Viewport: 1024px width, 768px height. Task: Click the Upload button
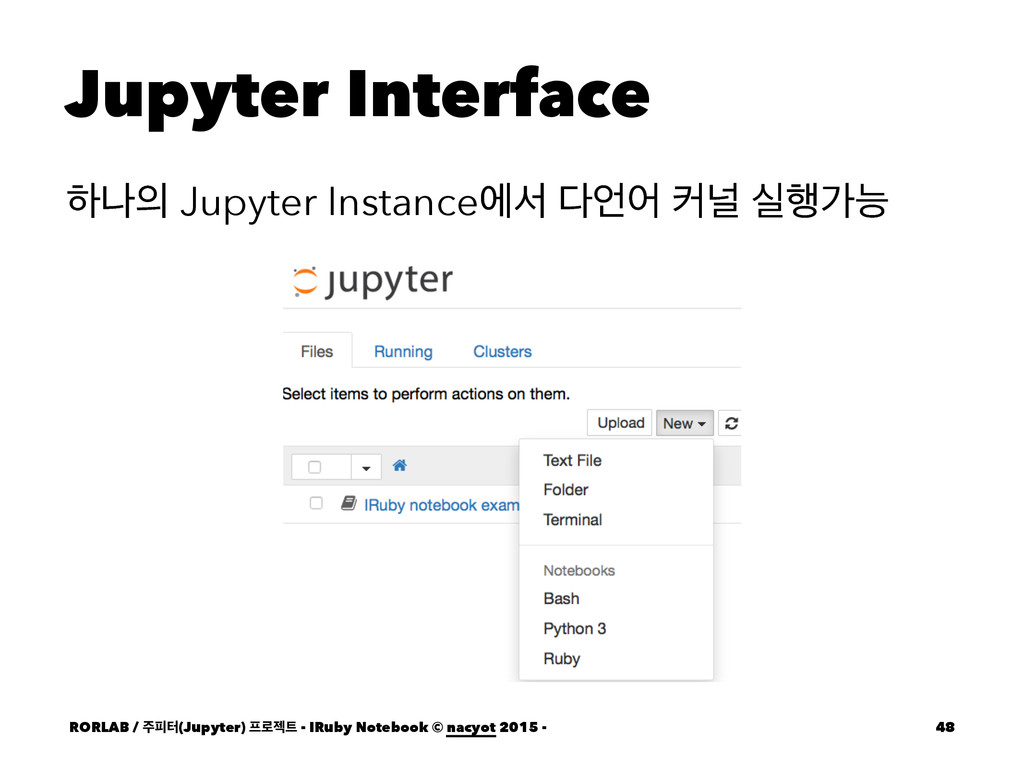click(620, 423)
